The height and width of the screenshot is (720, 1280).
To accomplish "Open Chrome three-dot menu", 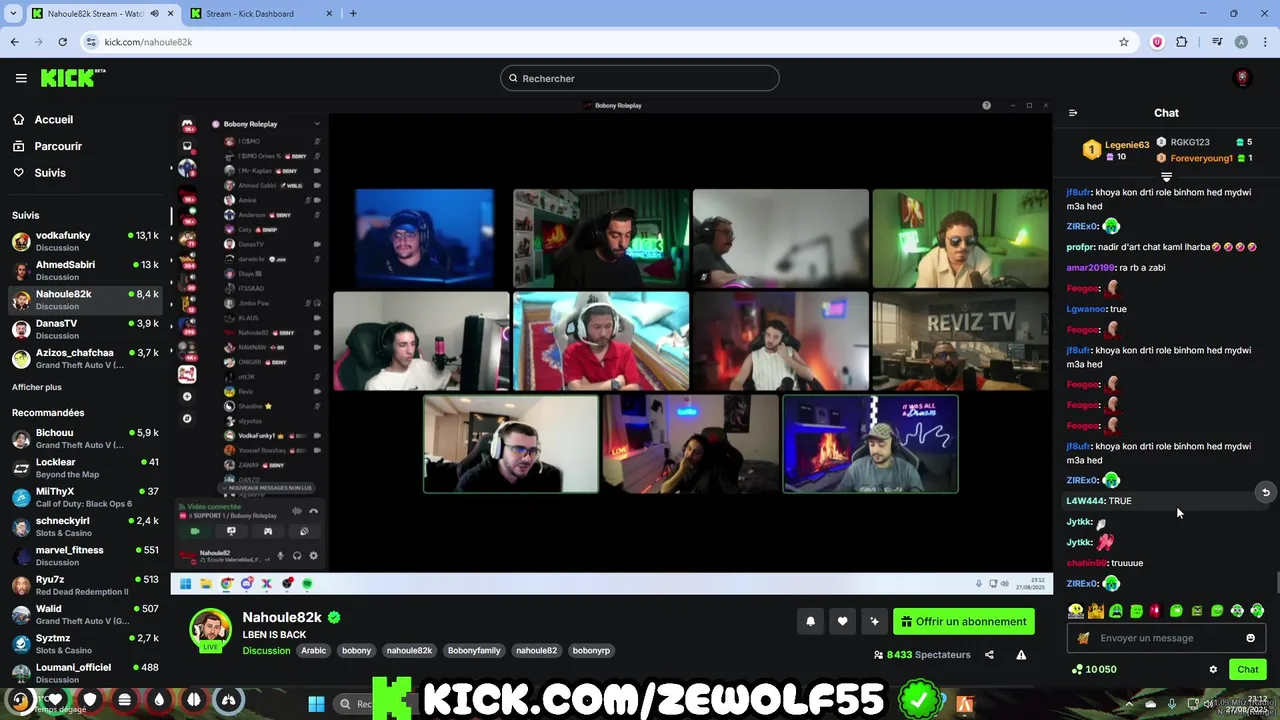I will click(1264, 42).
